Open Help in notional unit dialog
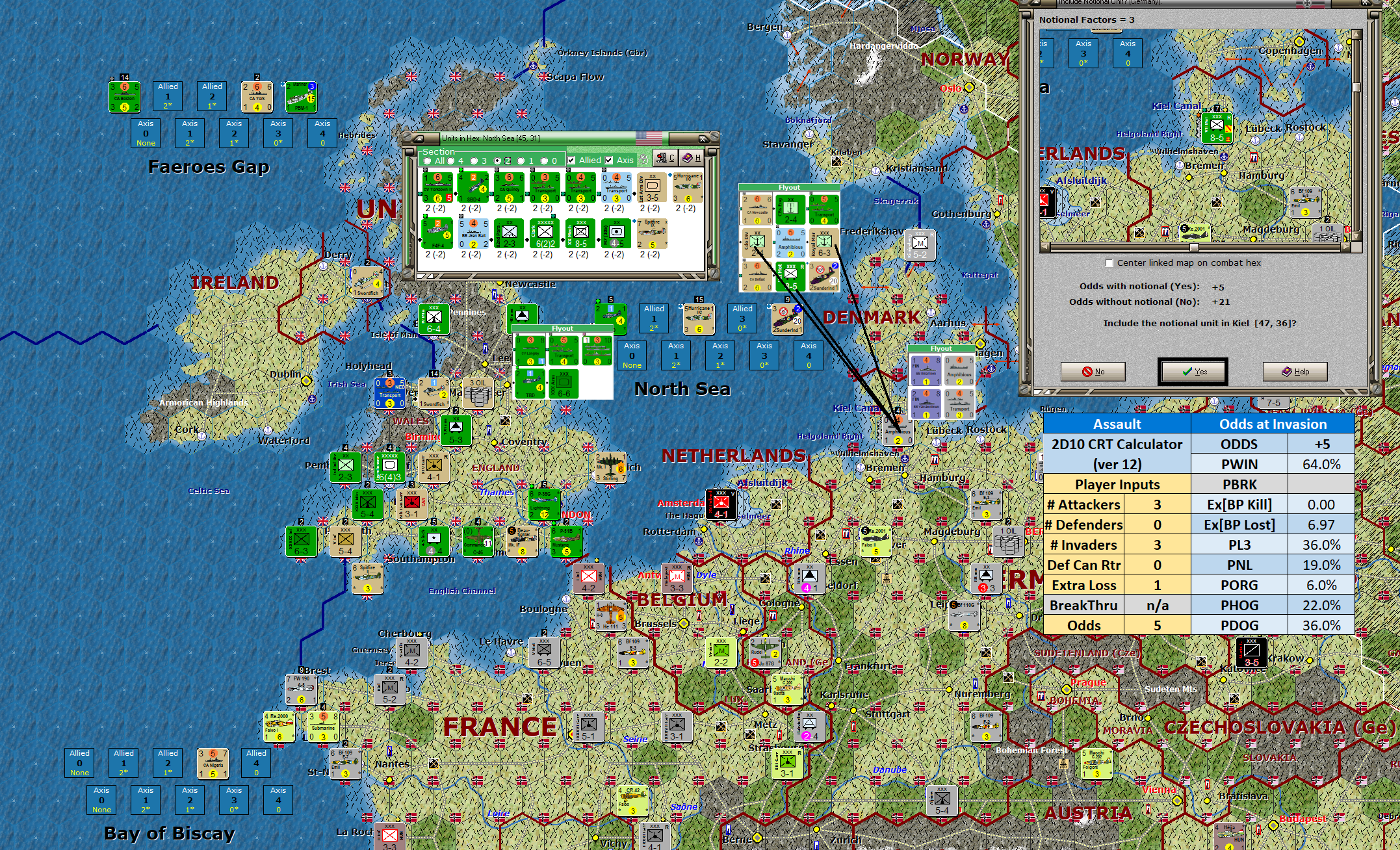1400x850 pixels. 1295,372
